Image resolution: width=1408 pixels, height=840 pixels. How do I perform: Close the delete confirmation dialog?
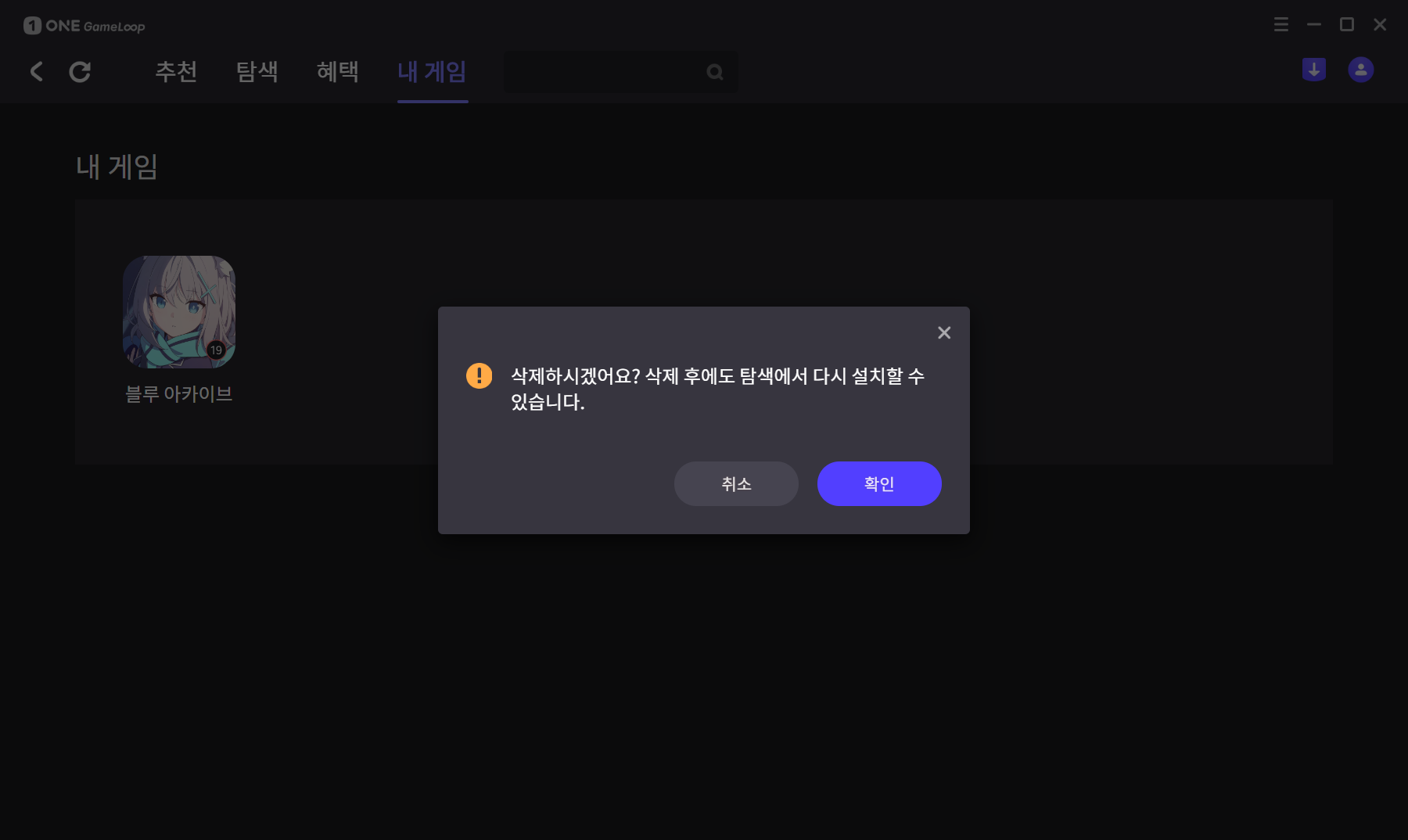point(944,332)
